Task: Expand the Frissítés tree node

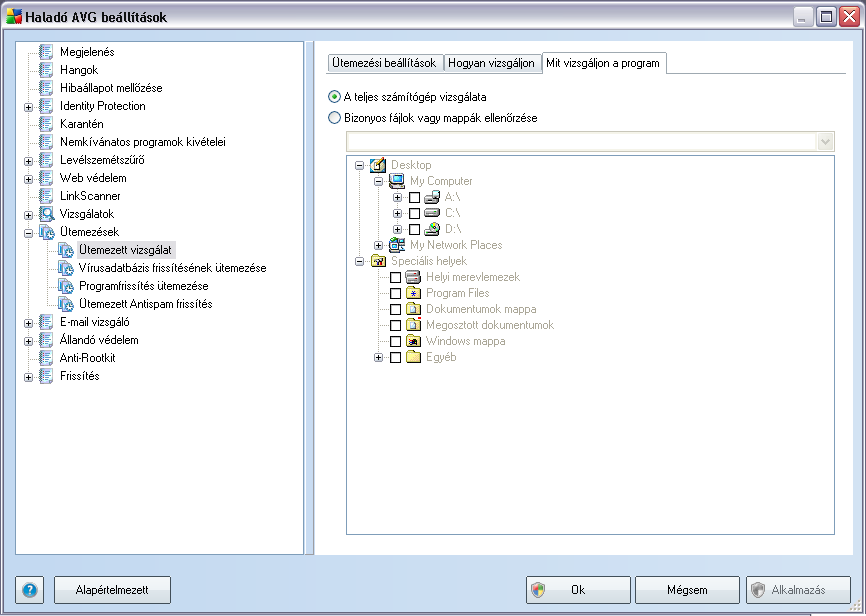Action: pos(29,377)
